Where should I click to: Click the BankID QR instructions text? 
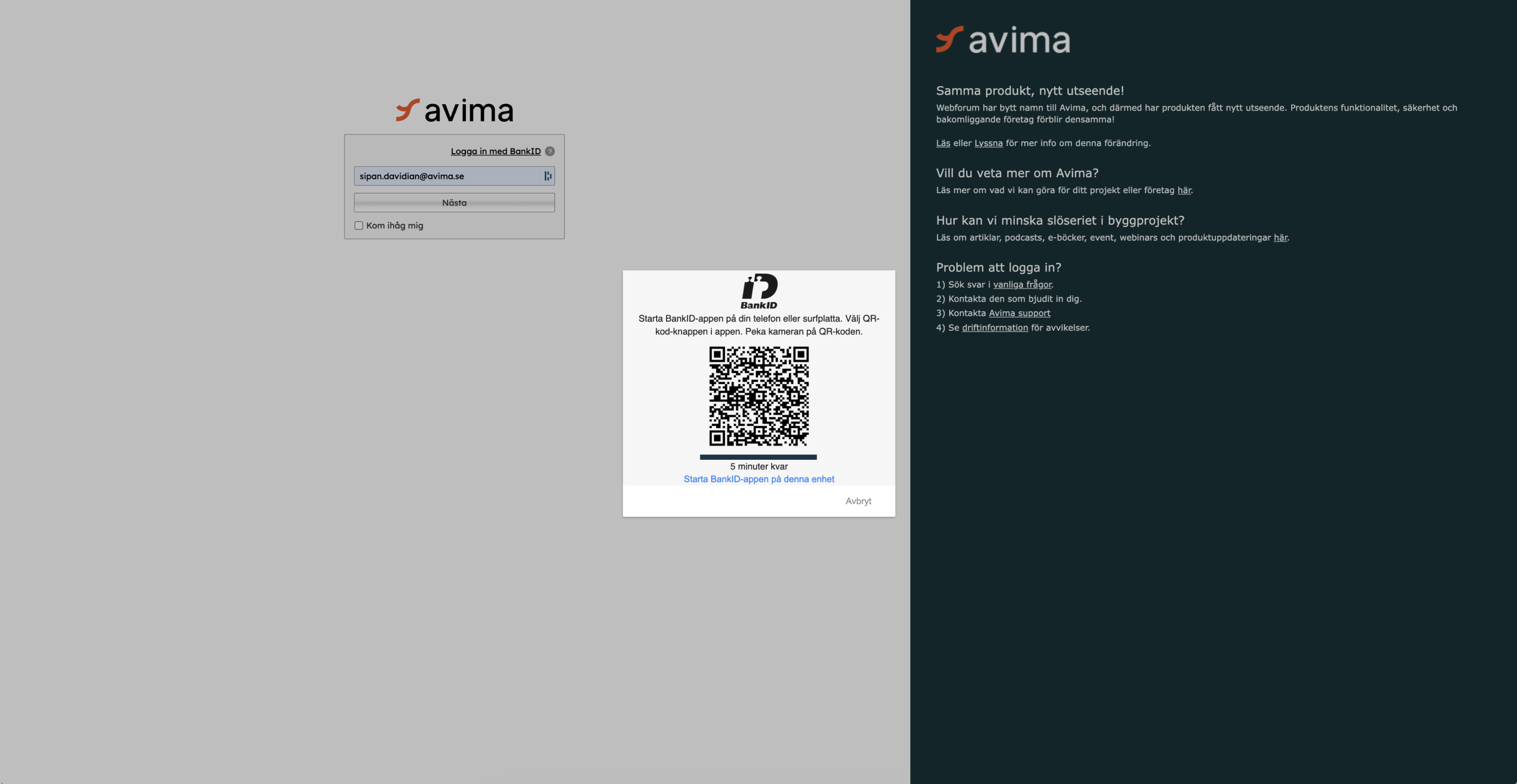point(758,325)
